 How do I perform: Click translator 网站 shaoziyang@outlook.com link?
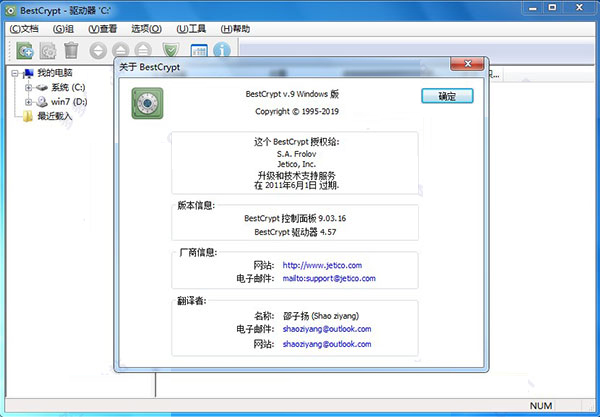[x=327, y=344]
